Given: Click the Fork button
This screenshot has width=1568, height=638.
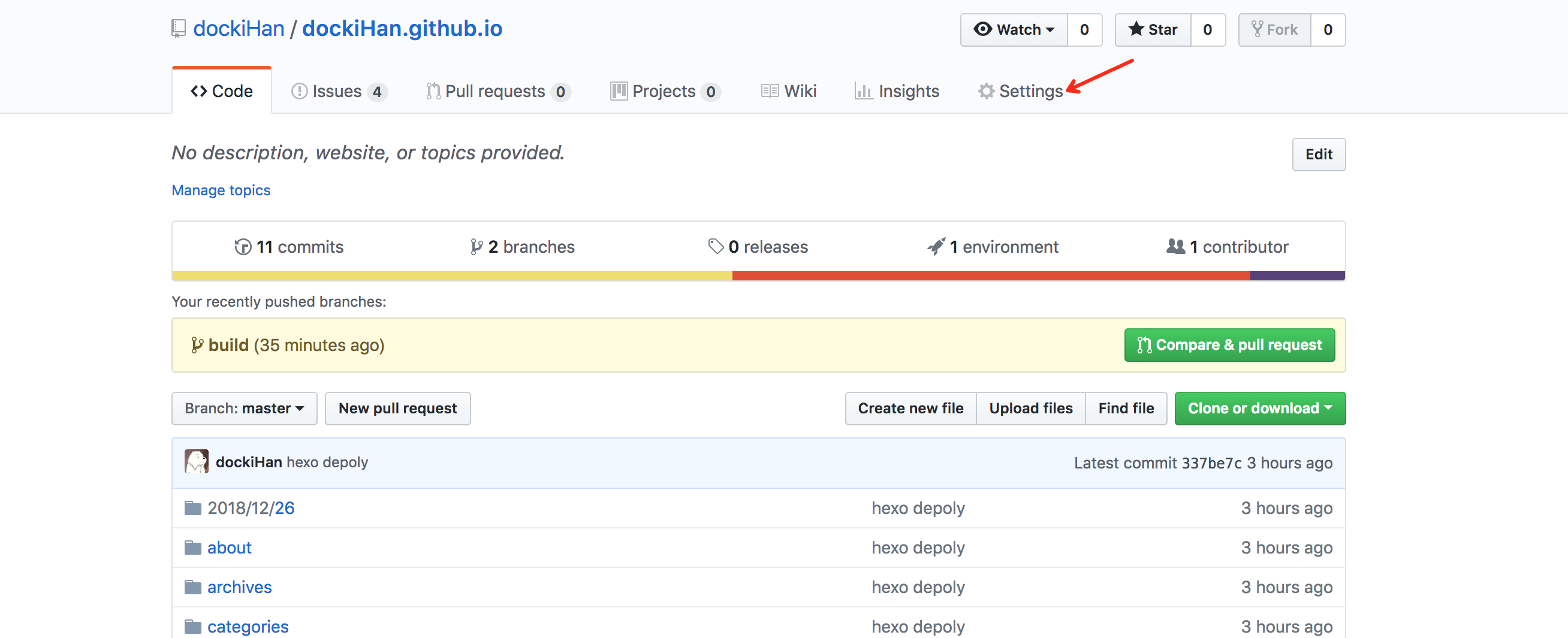Looking at the screenshot, I should [1274, 30].
